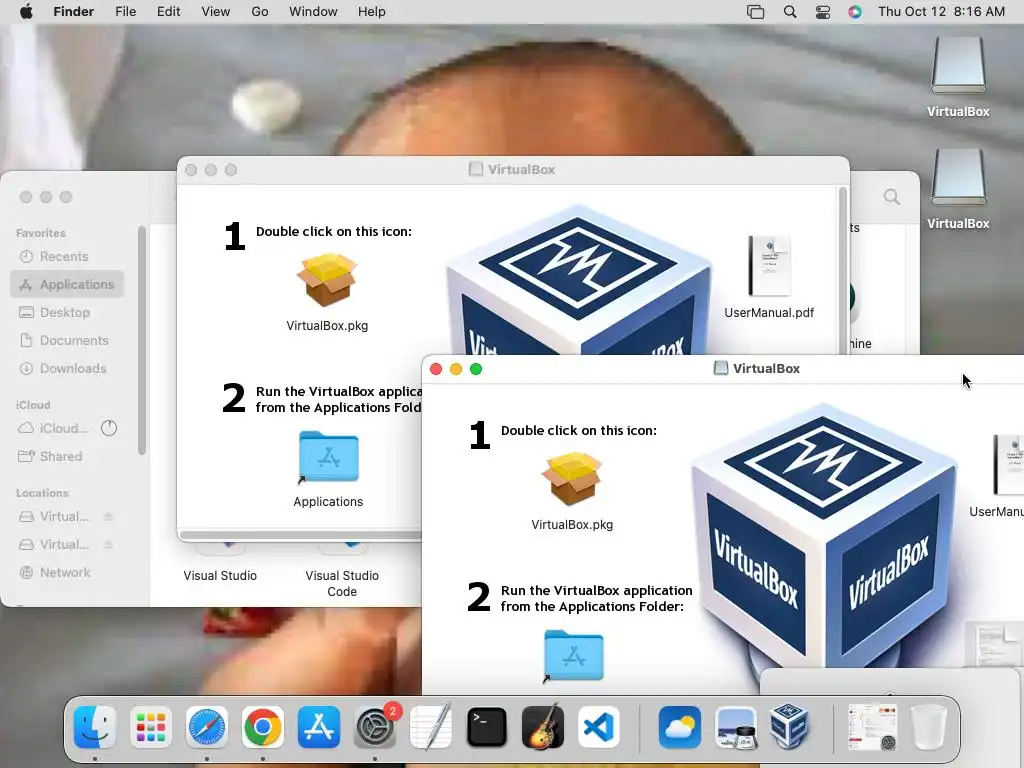Select Applications in the Finder sidebar

pyautogui.click(x=67, y=285)
